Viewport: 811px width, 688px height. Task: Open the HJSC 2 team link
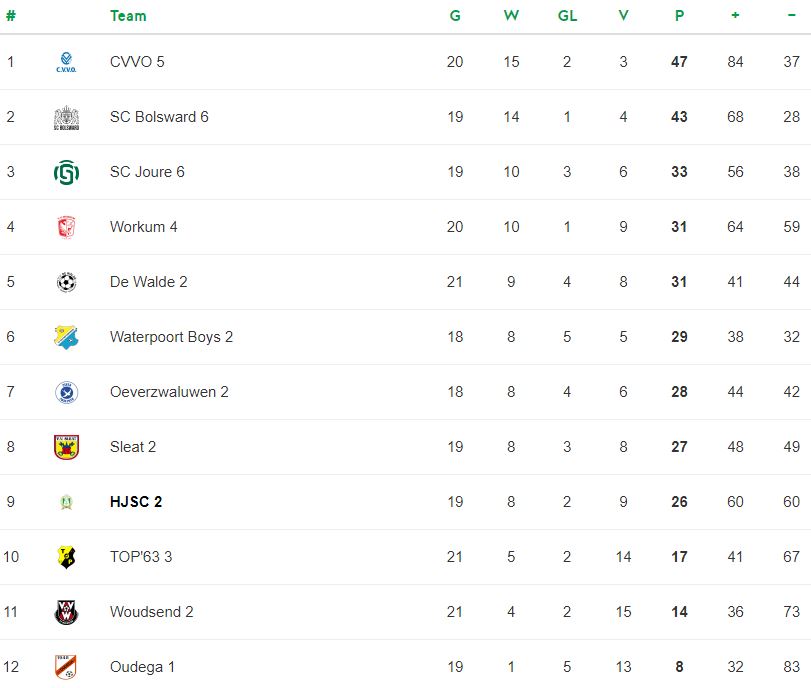136,502
